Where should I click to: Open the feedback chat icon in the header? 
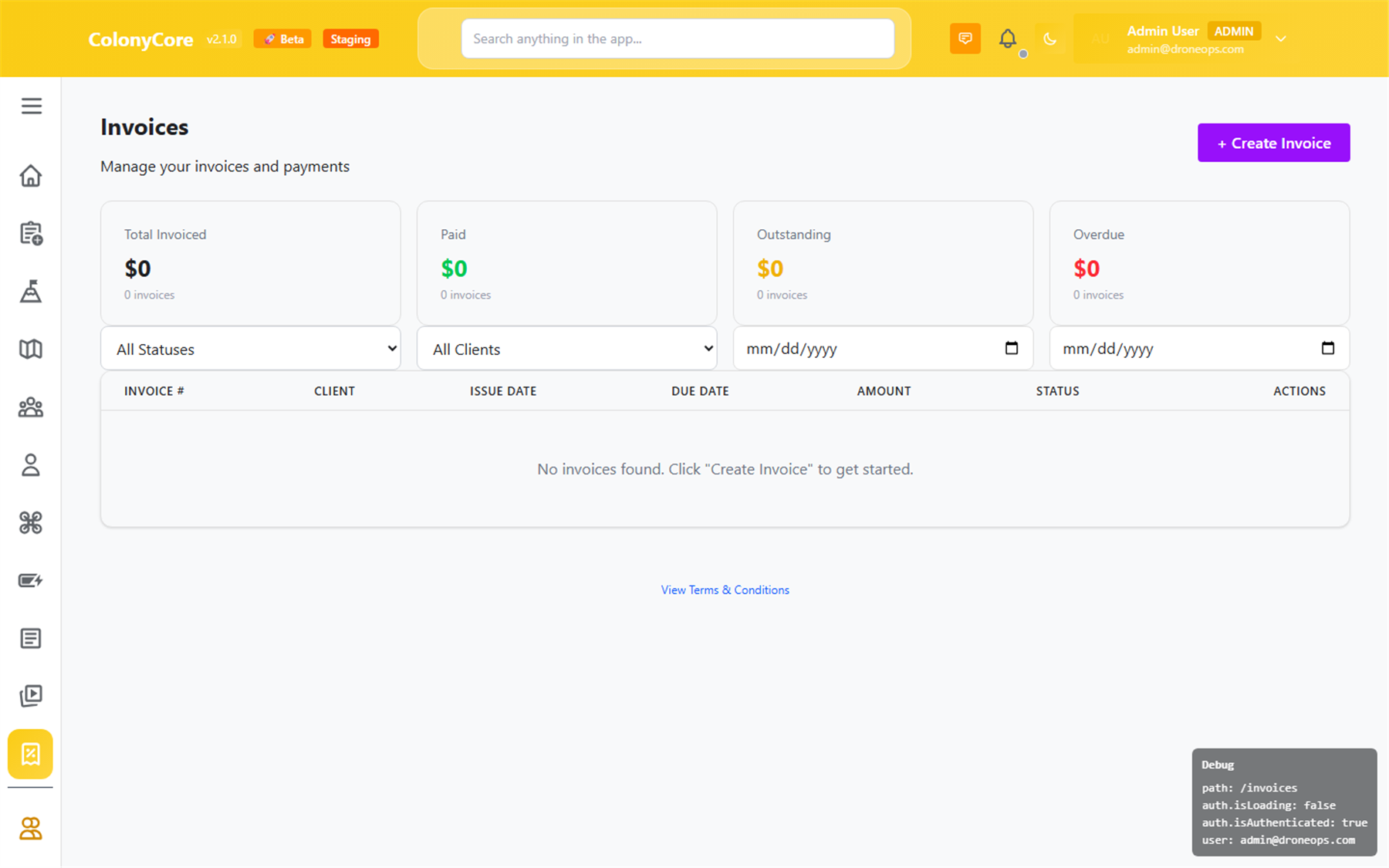pos(965,39)
